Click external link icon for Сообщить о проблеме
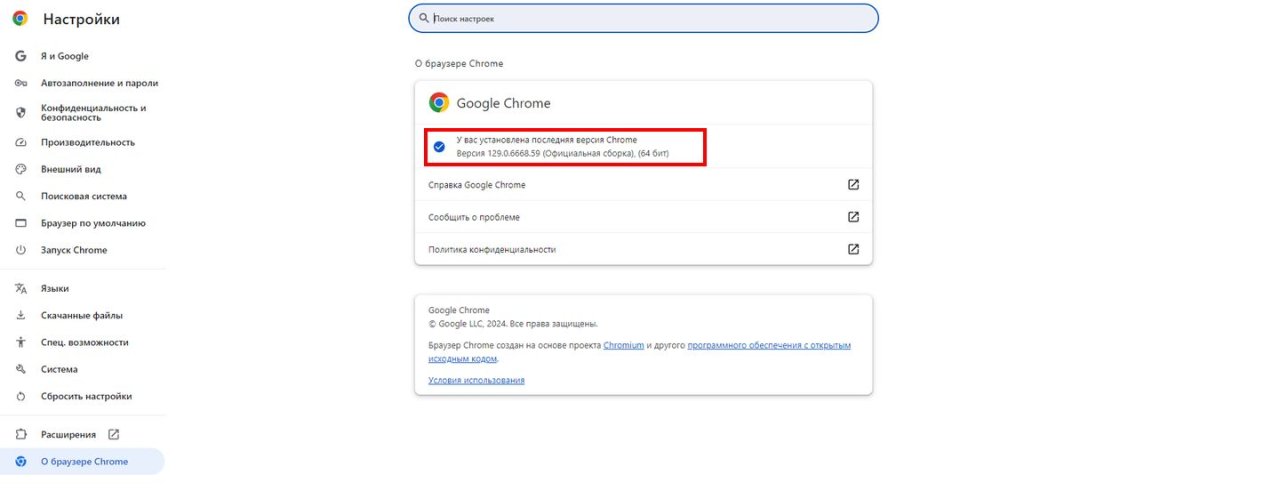Image resolution: width=1280 pixels, height=491 pixels. point(853,217)
